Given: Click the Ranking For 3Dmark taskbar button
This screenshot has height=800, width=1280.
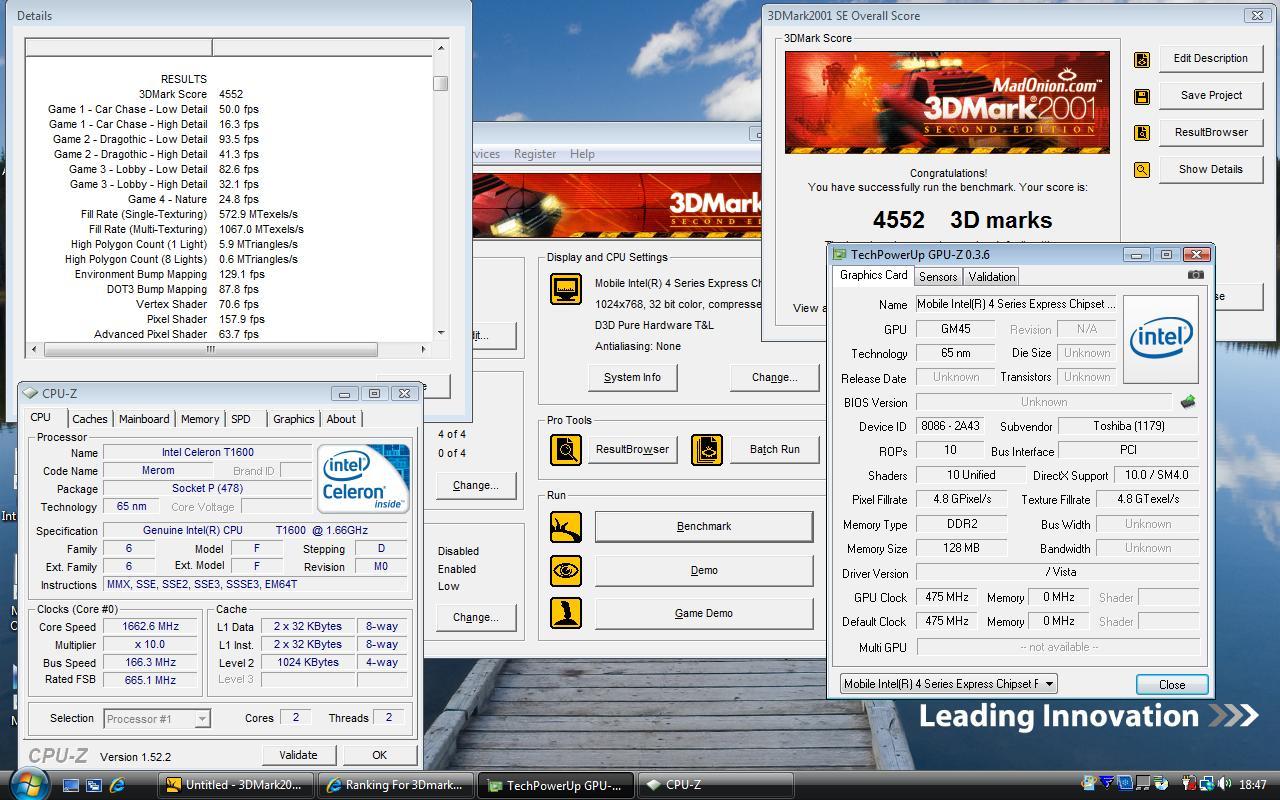Looking at the screenshot, I should tap(397, 785).
